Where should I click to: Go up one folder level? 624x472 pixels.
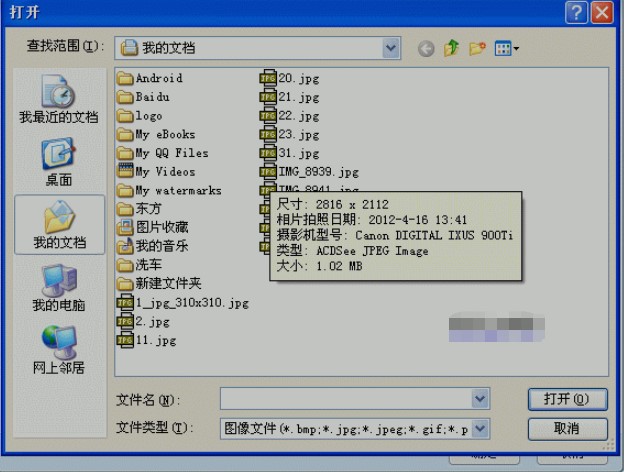pyautogui.click(x=451, y=48)
